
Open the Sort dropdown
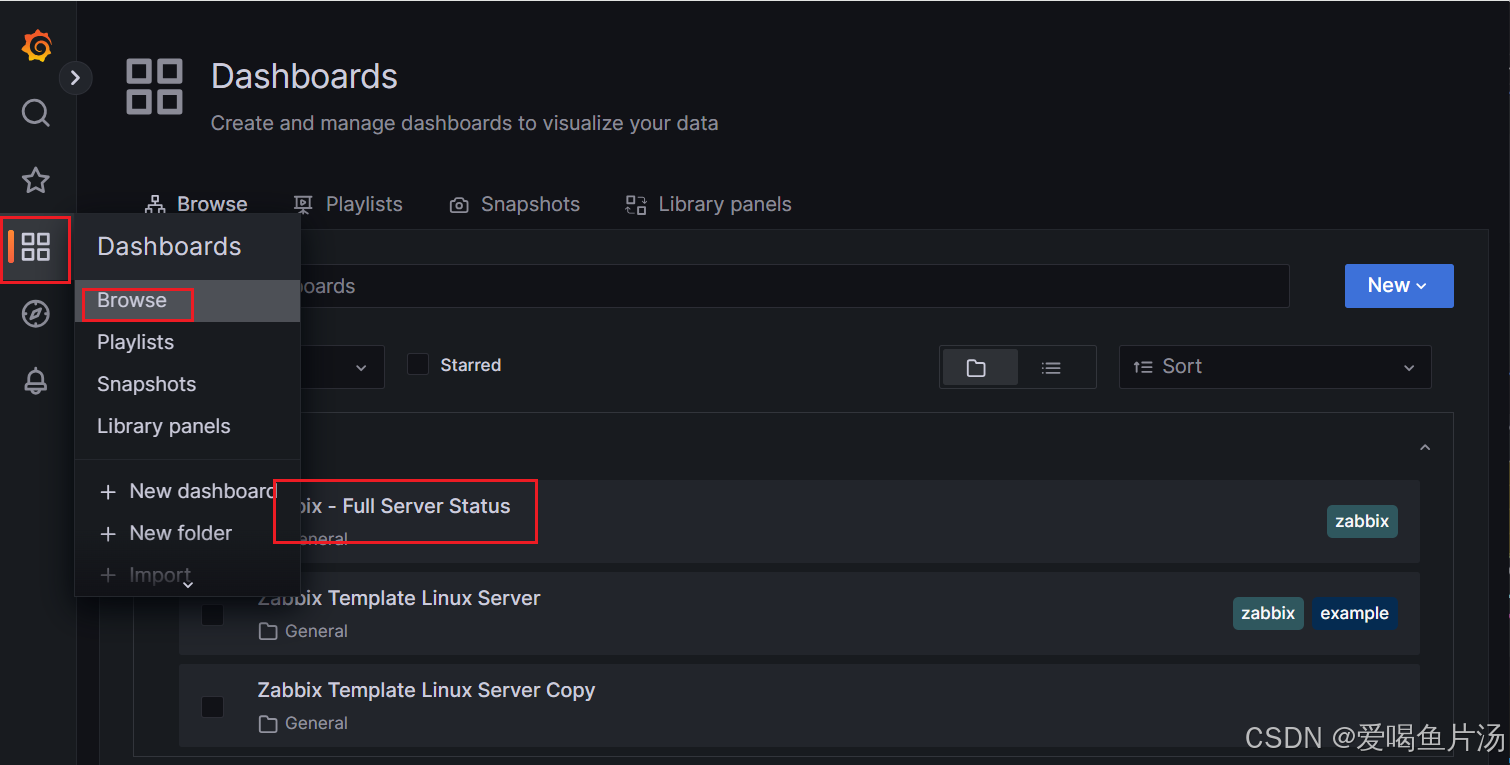1275,367
